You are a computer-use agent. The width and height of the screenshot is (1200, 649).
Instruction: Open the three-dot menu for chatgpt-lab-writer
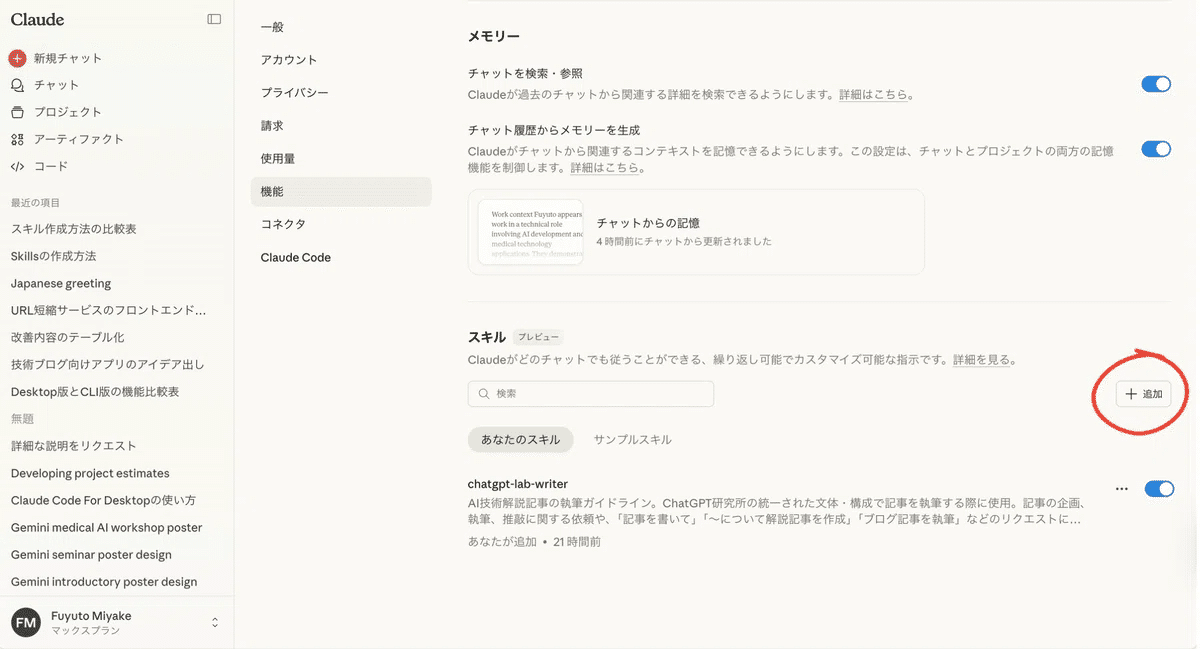coord(1121,489)
